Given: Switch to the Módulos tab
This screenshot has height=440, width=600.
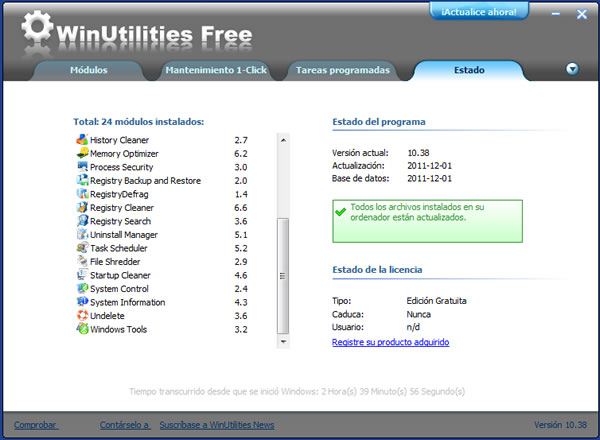Looking at the screenshot, I should [x=88, y=70].
